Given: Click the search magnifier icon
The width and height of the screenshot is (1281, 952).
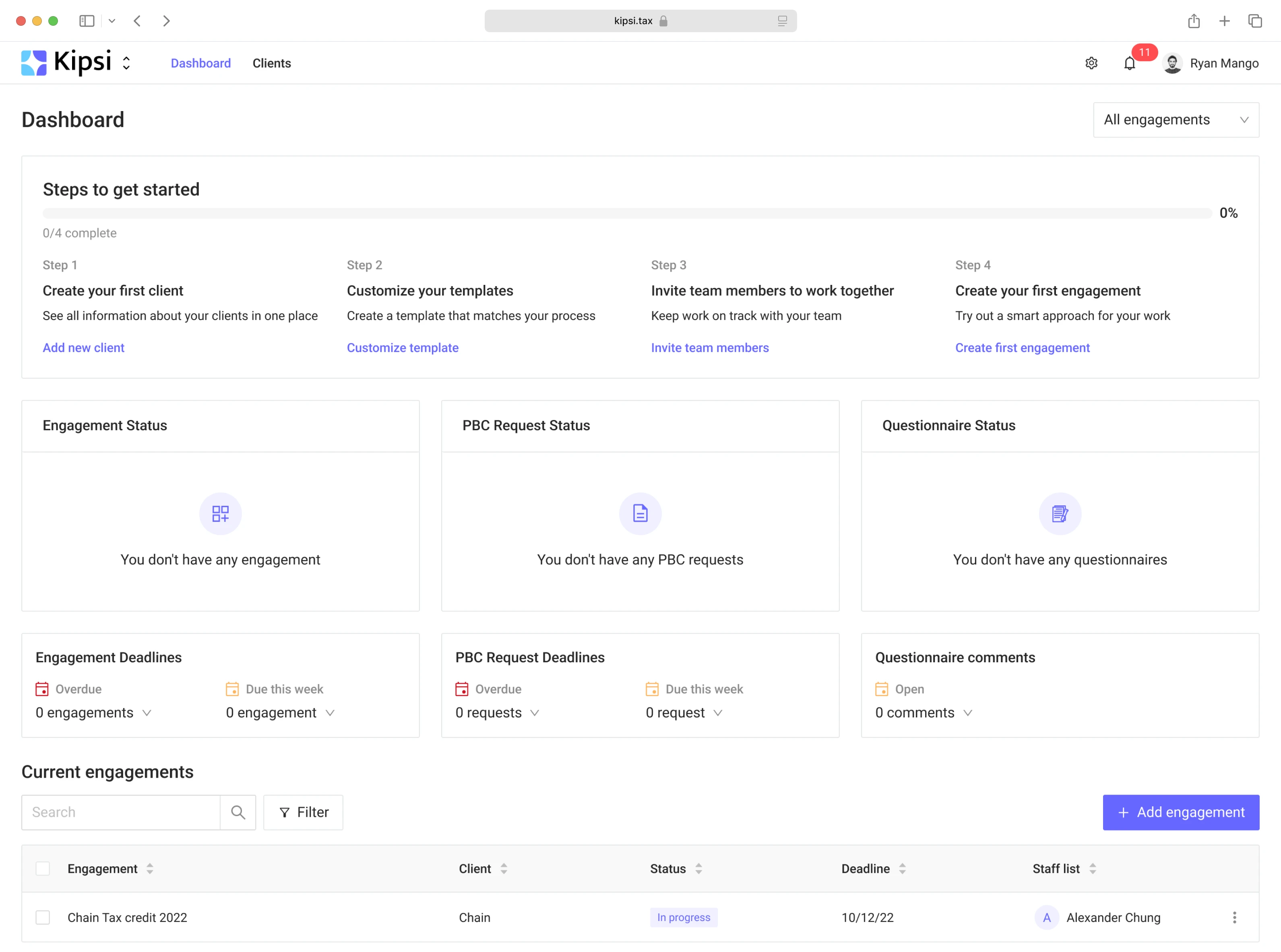Looking at the screenshot, I should pos(238,812).
